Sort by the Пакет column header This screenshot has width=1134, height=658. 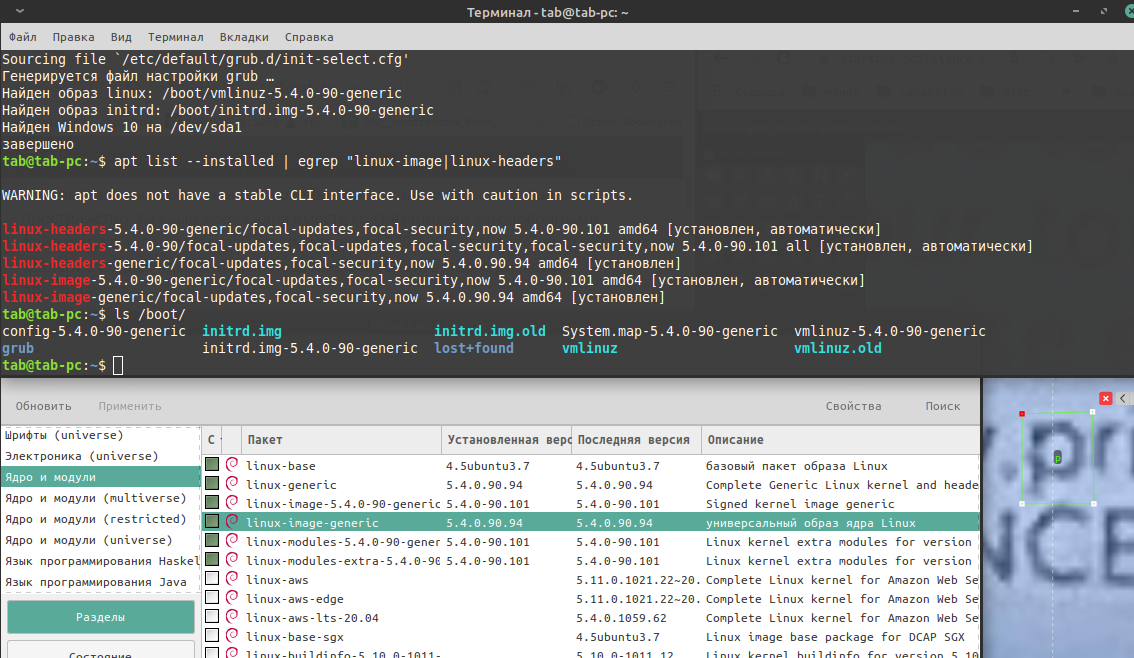pos(341,440)
